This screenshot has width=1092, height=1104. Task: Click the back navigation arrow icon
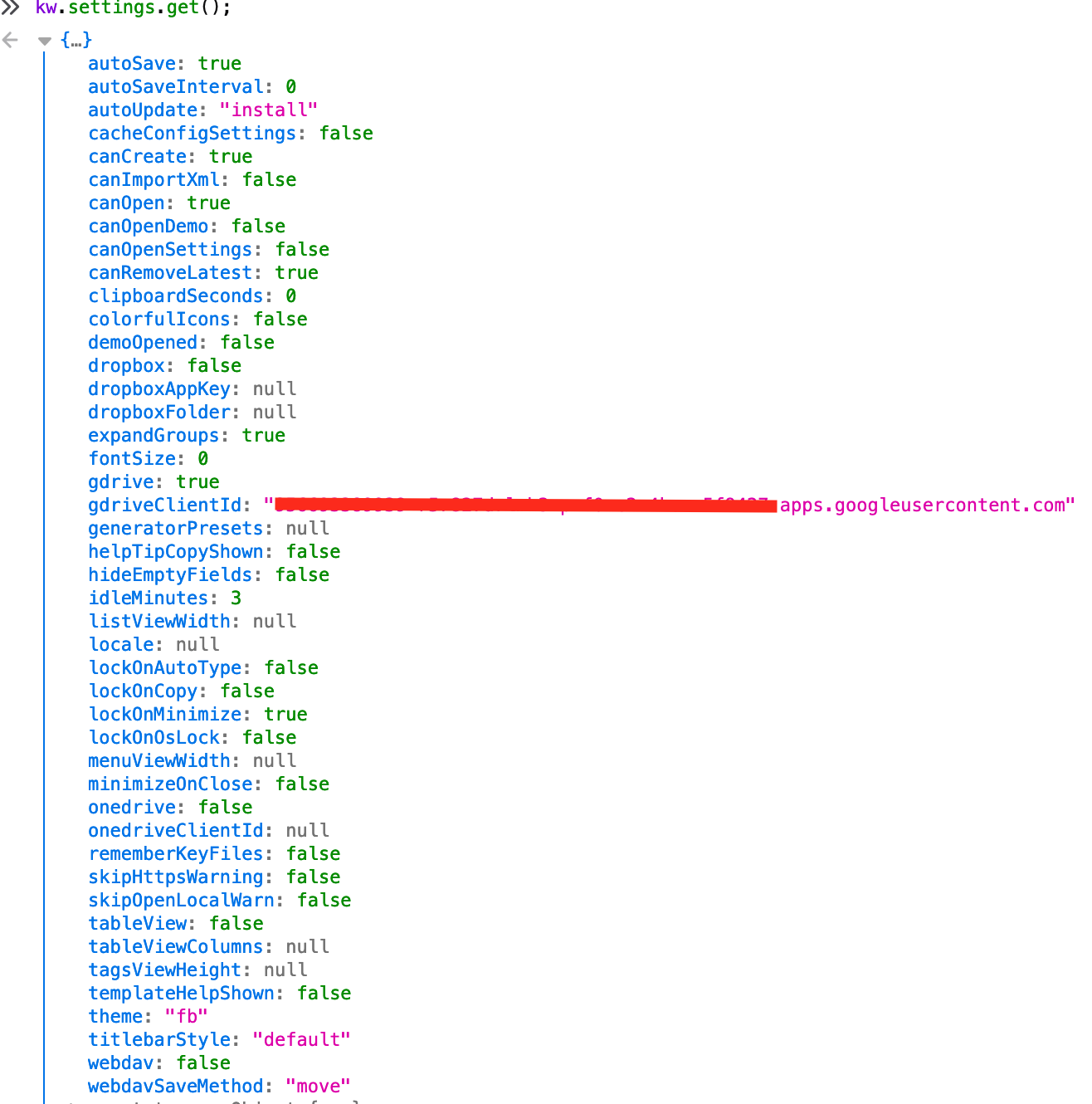(x=10, y=39)
